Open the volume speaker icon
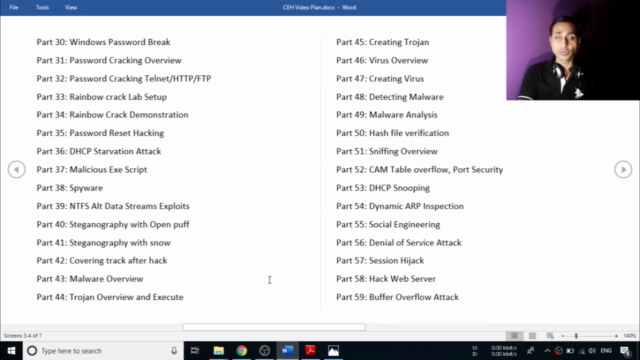The image size is (640, 360). click(592, 351)
